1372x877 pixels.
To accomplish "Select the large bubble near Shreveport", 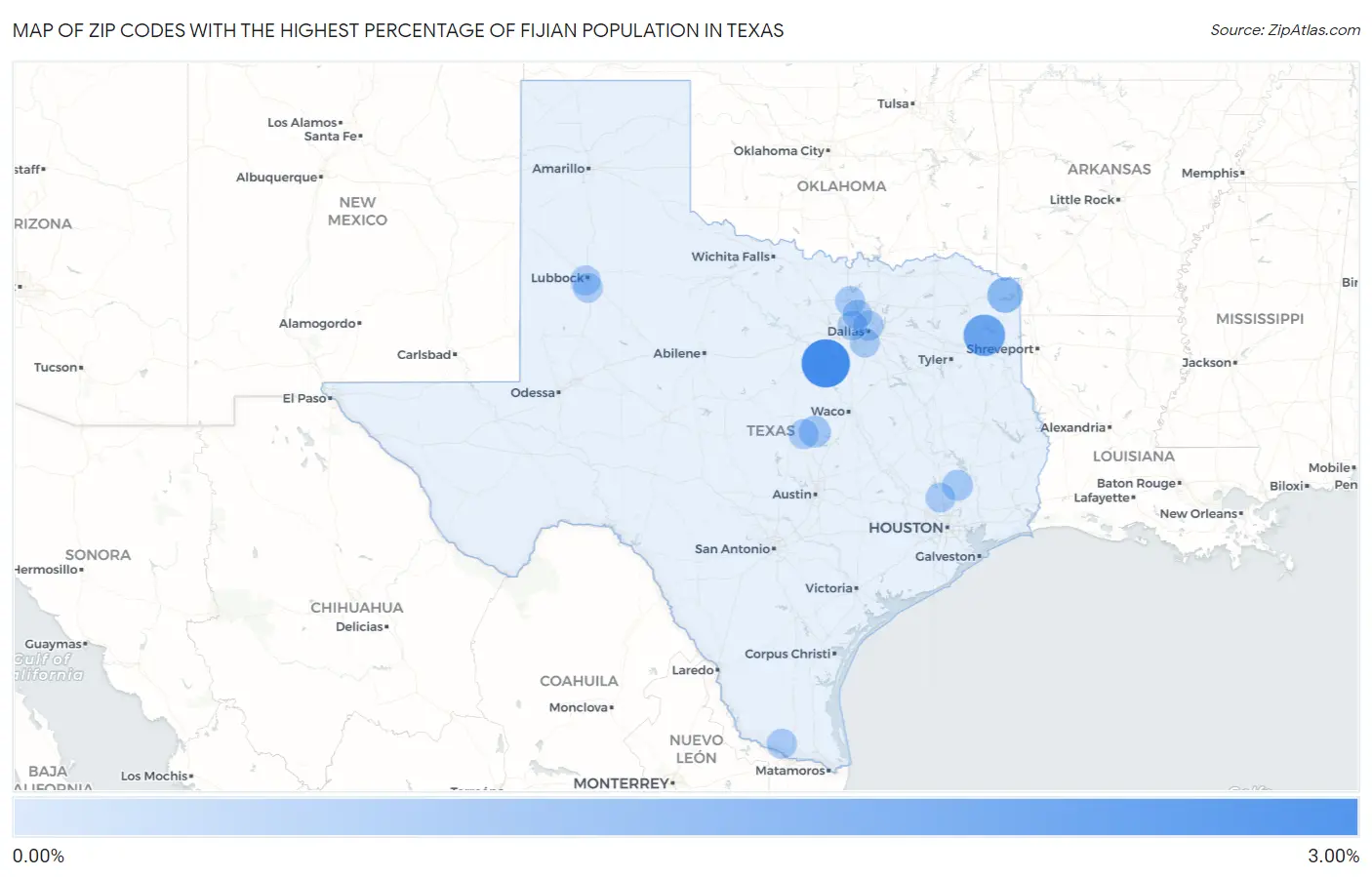I will (984, 335).
